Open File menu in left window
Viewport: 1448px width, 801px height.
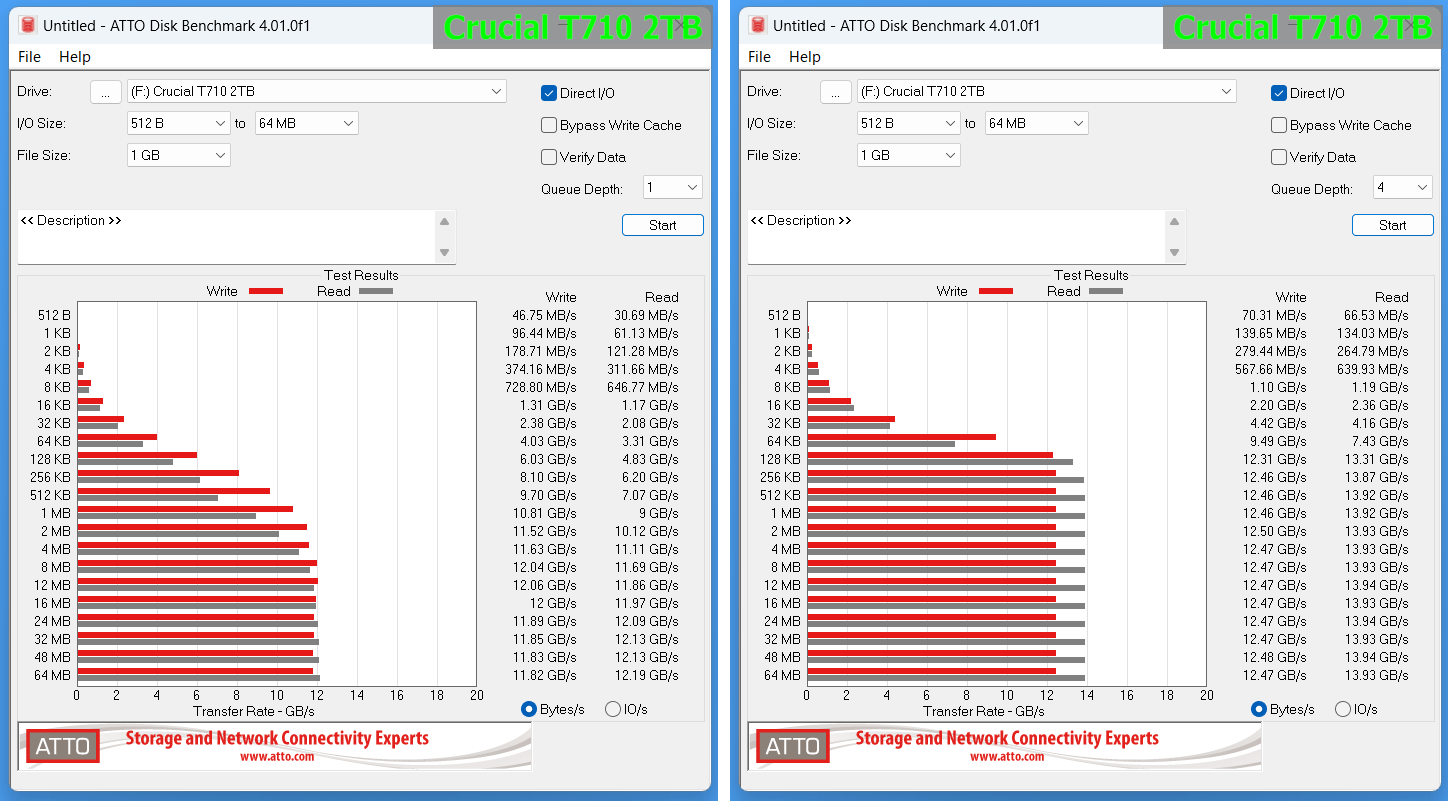point(29,57)
